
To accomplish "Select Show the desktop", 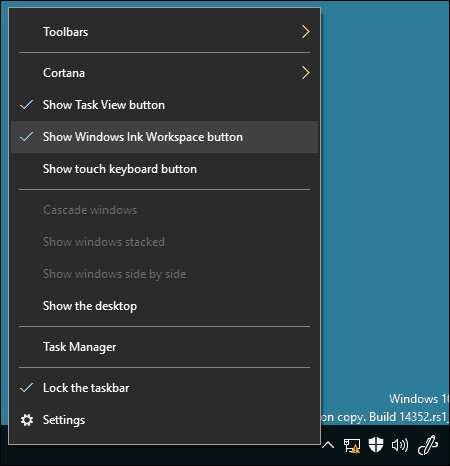I will [x=164, y=306].
